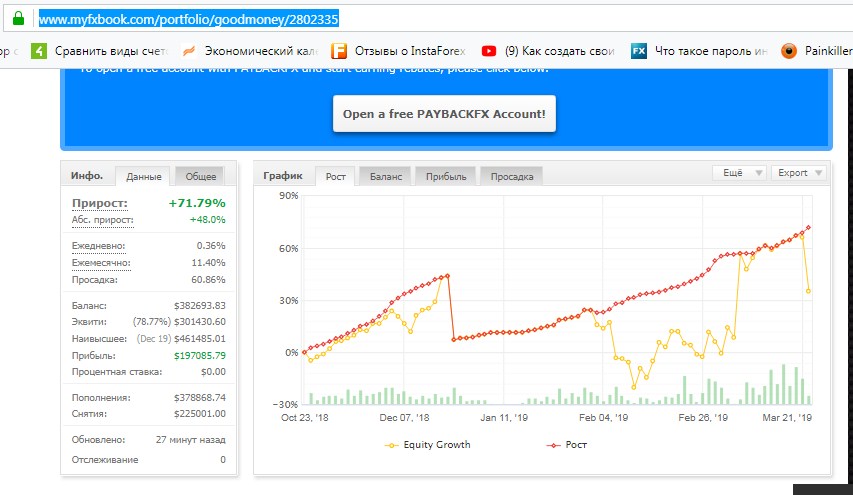Click the $461485.01 highest value

coord(200,339)
